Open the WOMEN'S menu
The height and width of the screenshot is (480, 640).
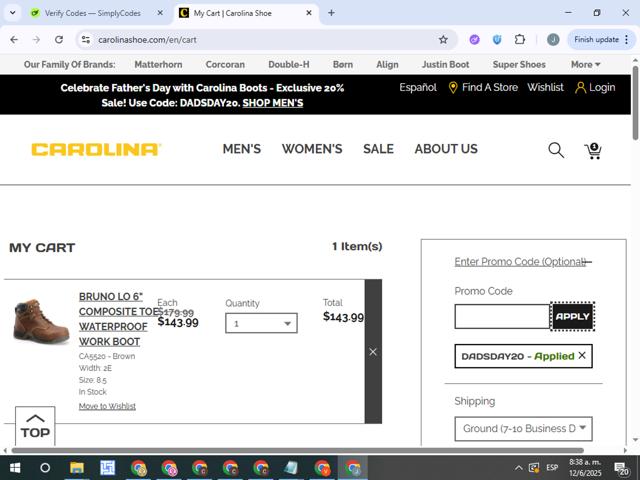tap(312, 149)
